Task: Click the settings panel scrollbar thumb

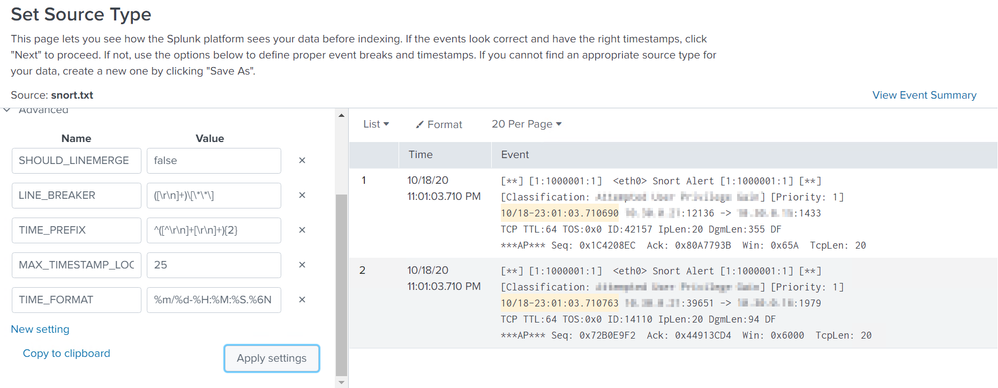Action: click(x=342, y=285)
